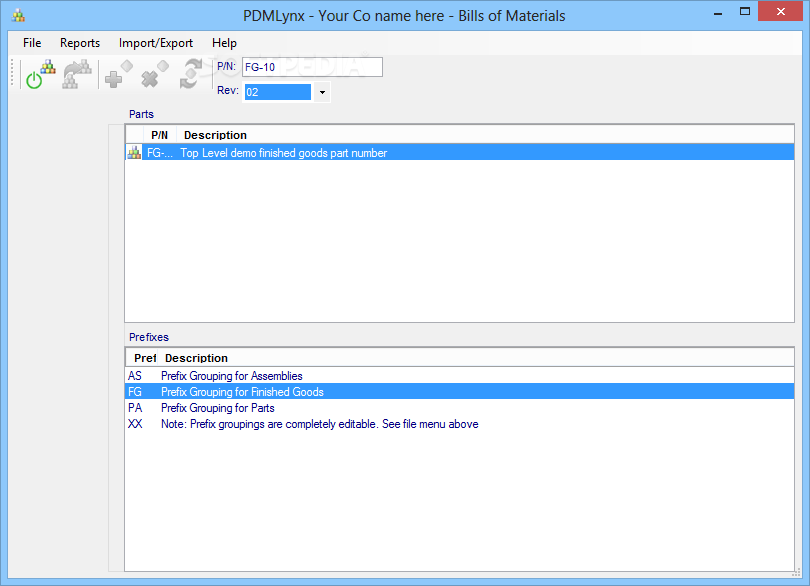Viewport: 810px width, 586px height.
Task: Click the add part plus icon
Action: tap(119, 74)
